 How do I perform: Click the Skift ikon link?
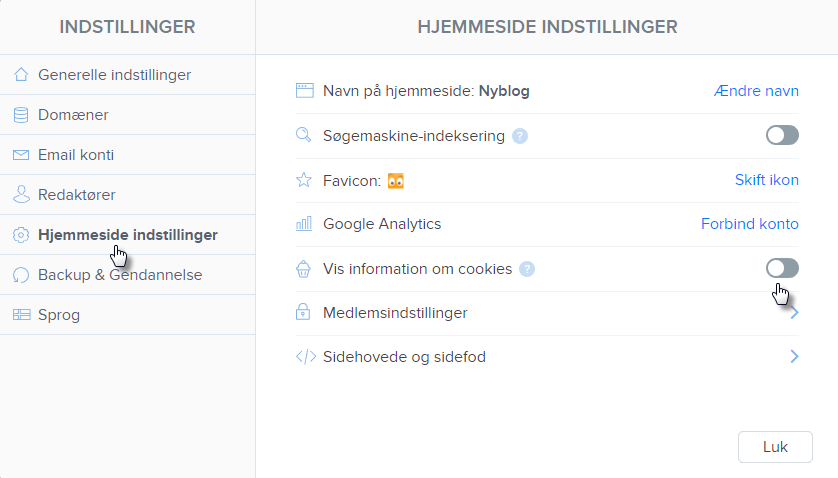(x=766, y=180)
